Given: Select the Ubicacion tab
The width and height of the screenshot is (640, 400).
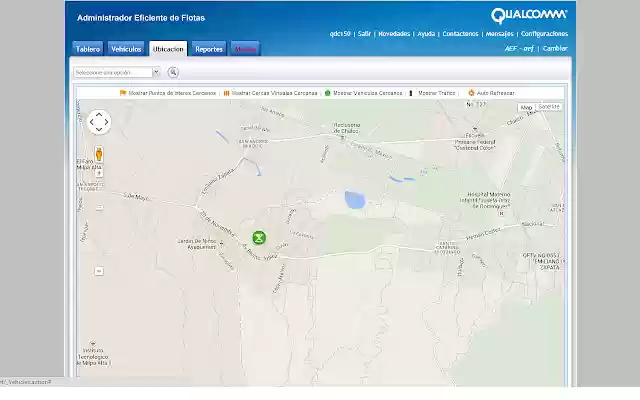Looking at the screenshot, I should [168, 49].
